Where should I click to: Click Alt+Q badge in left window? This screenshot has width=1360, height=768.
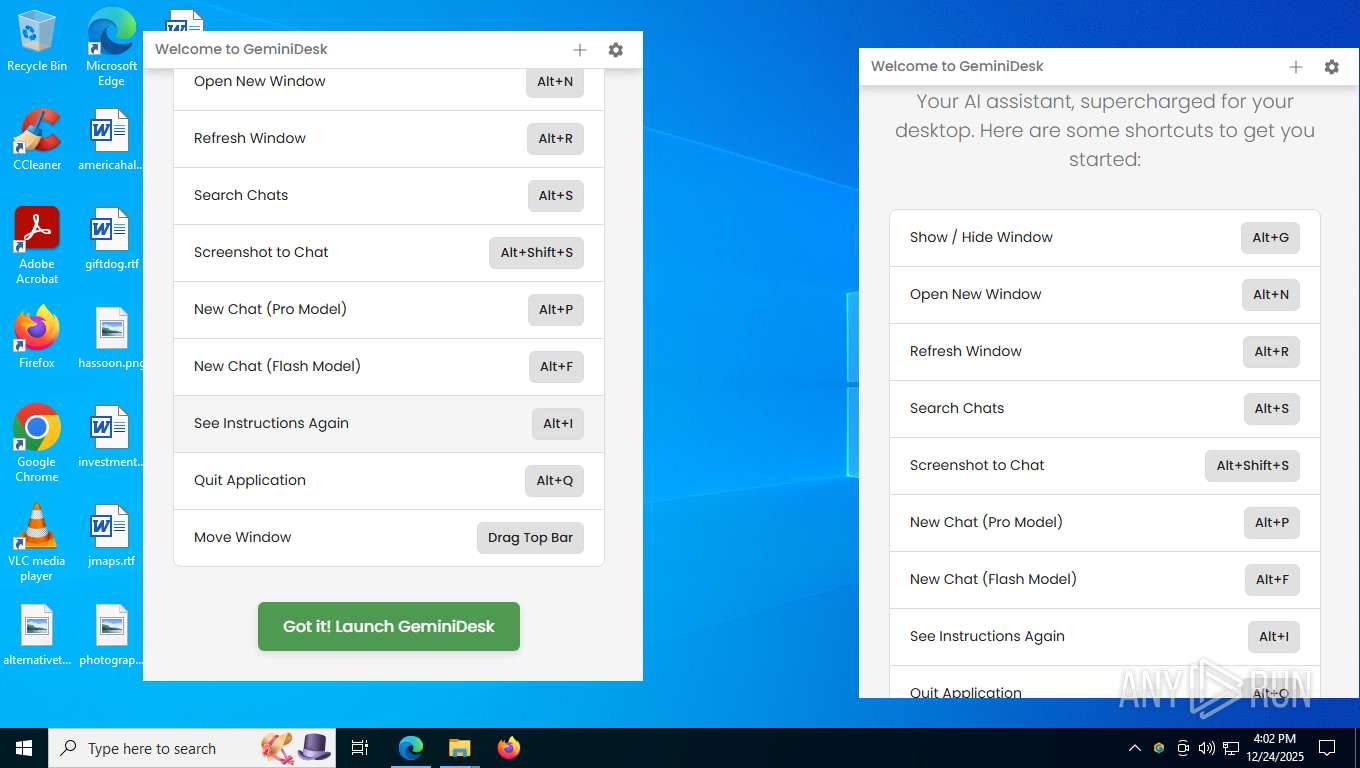coord(554,481)
